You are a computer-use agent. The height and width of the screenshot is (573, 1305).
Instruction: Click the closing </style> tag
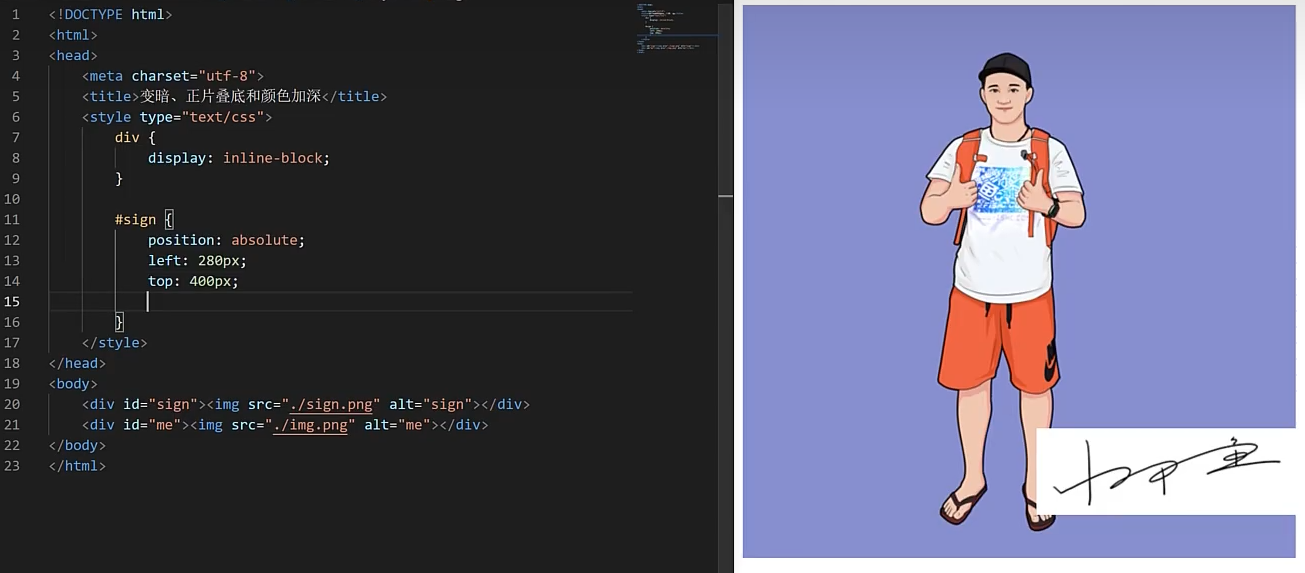point(115,342)
